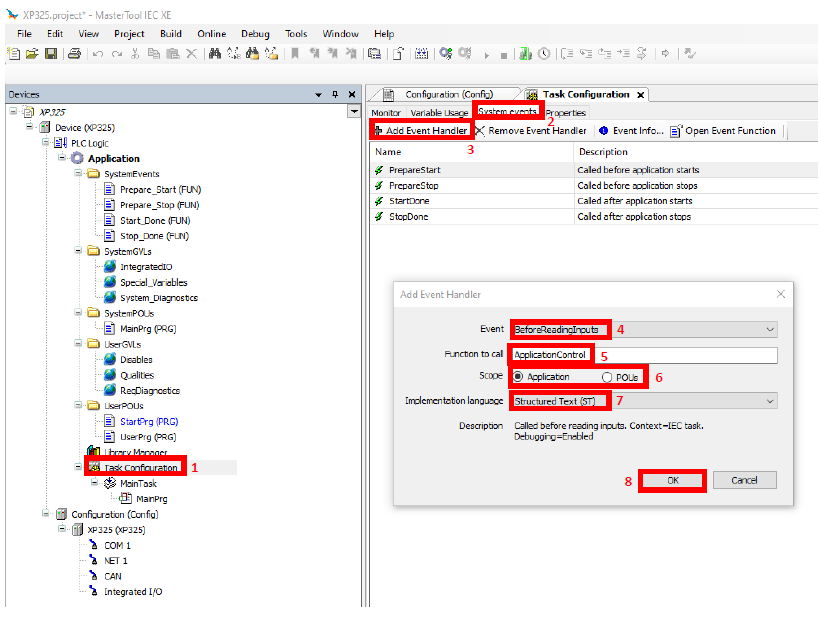
Task: Select the POUs scope radio button
Action: [x=608, y=377]
